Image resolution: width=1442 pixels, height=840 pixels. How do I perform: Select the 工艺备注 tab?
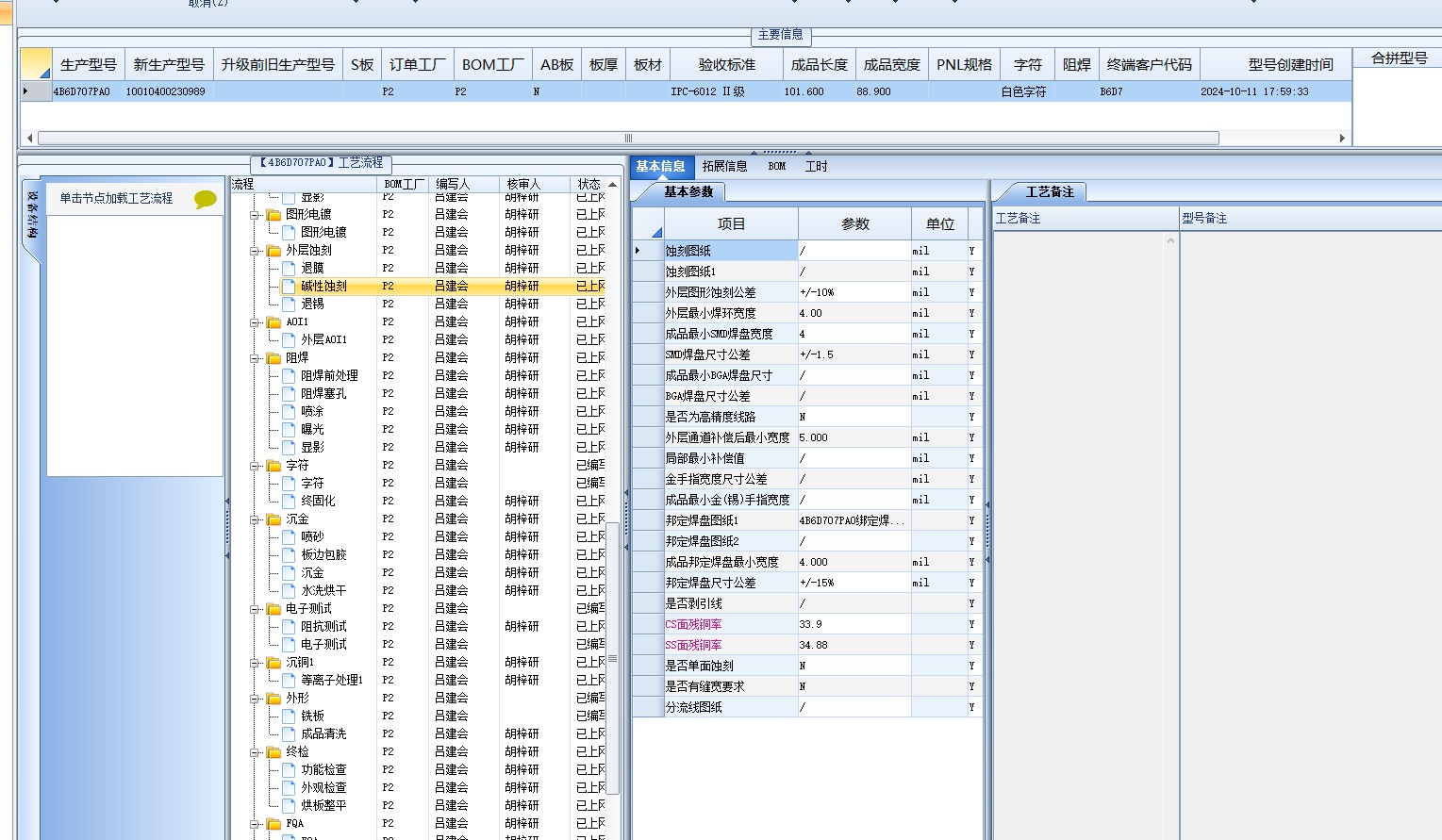pos(1050,192)
